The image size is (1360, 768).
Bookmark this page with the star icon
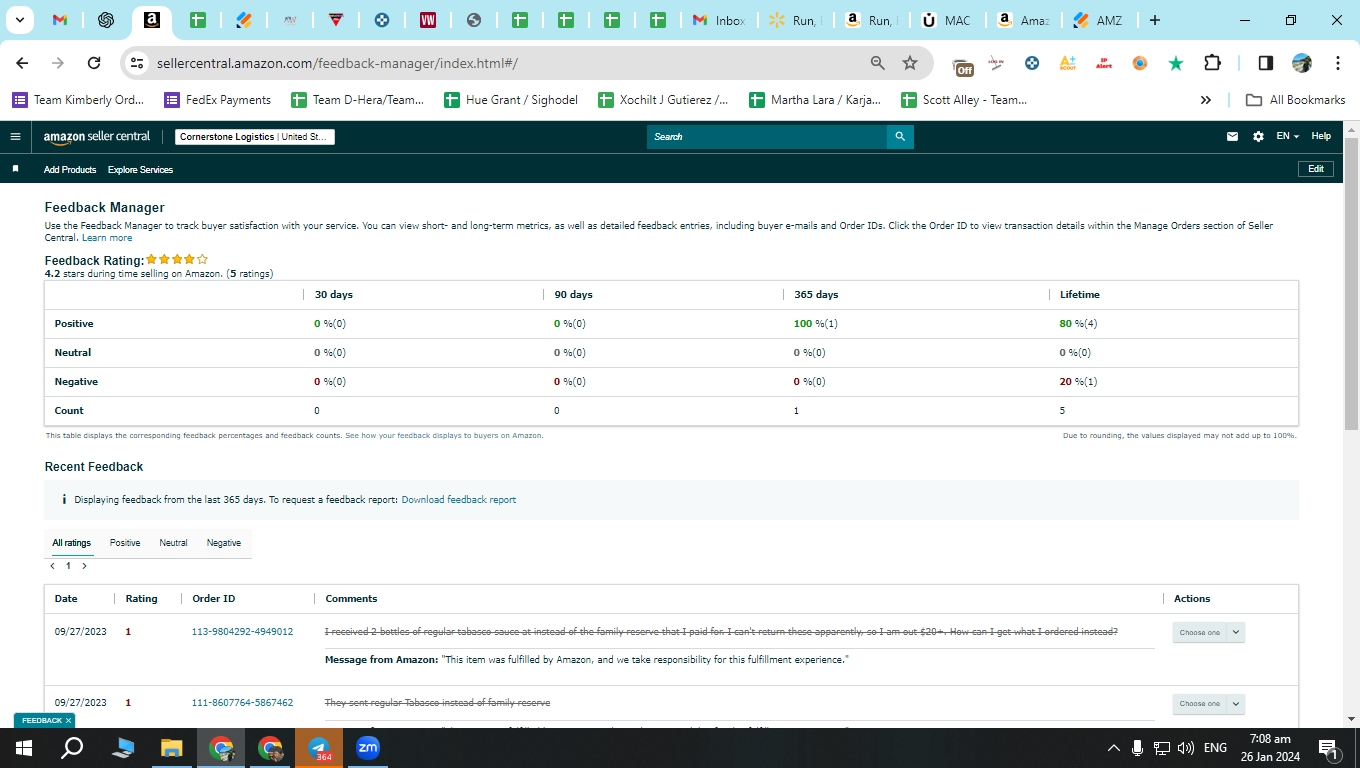click(x=910, y=63)
